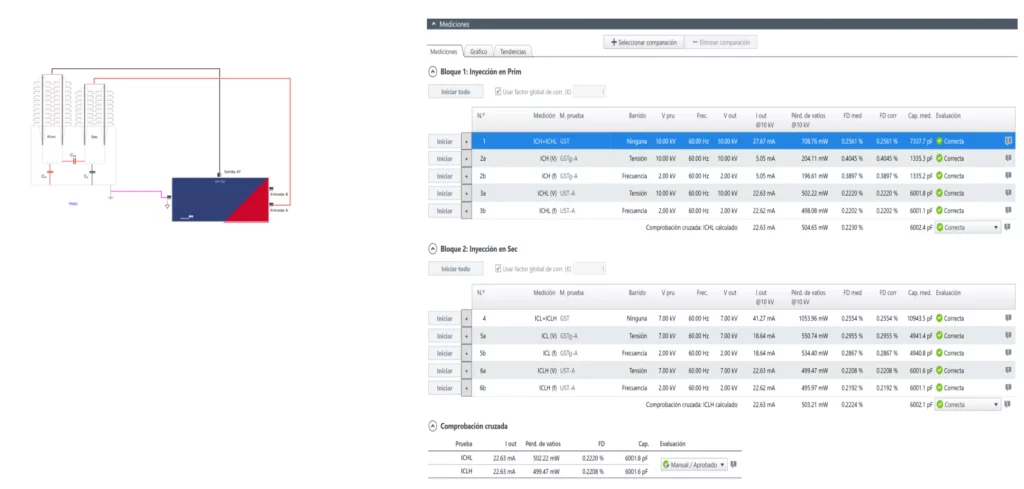The image size is (1024, 489).
Task: Click the K correction factor field in Bloque 1
Action: [590, 92]
